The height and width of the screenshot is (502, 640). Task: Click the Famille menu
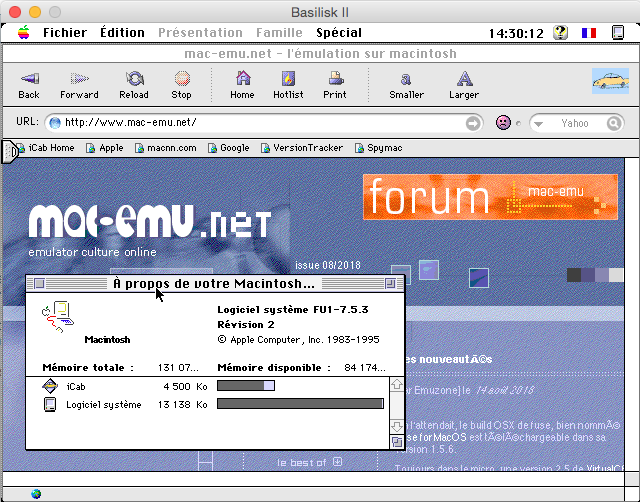pyautogui.click(x=279, y=33)
